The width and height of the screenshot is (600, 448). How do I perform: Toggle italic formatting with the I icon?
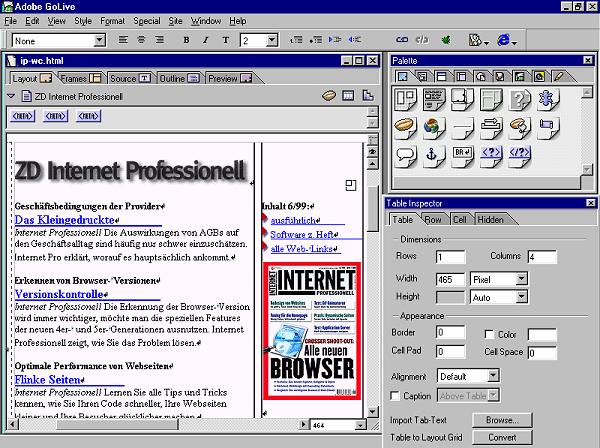[x=205, y=40]
